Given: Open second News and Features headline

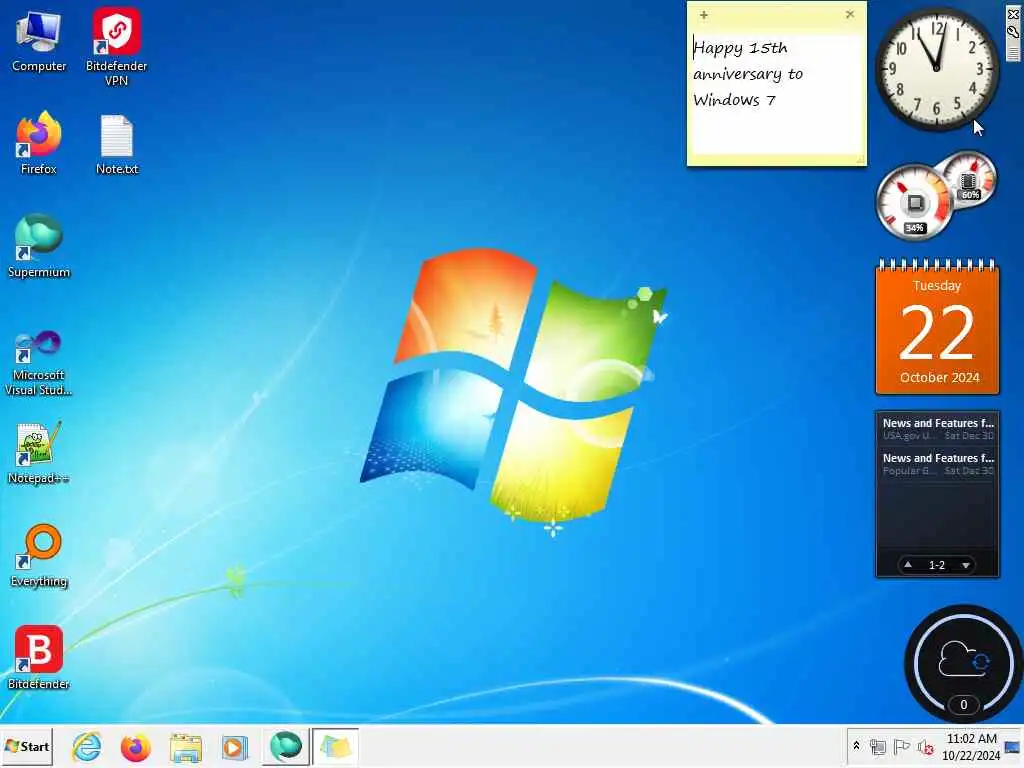Looking at the screenshot, I should [x=938, y=464].
